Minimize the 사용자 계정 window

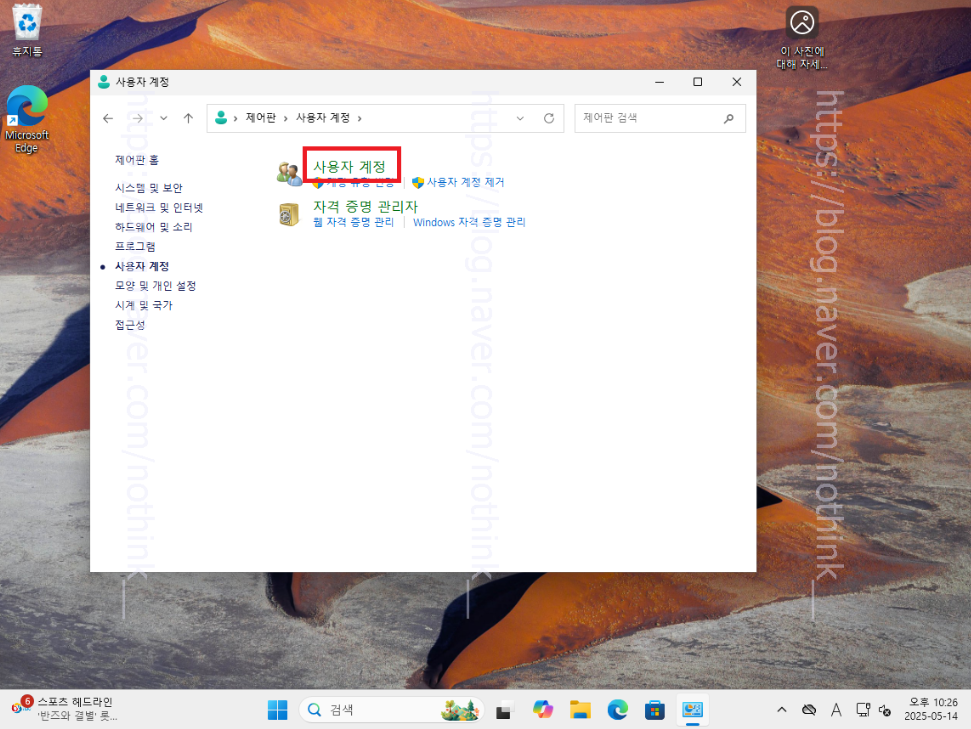[x=660, y=82]
